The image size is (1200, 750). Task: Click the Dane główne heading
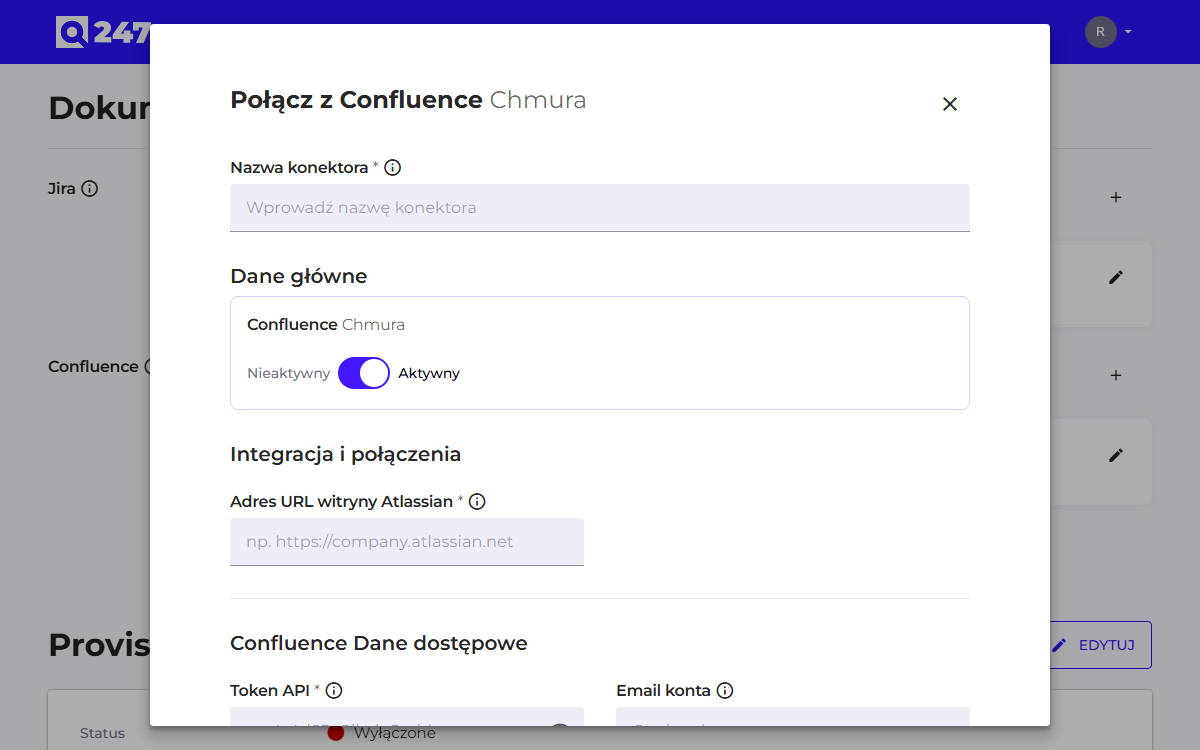[x=298, y=276]
